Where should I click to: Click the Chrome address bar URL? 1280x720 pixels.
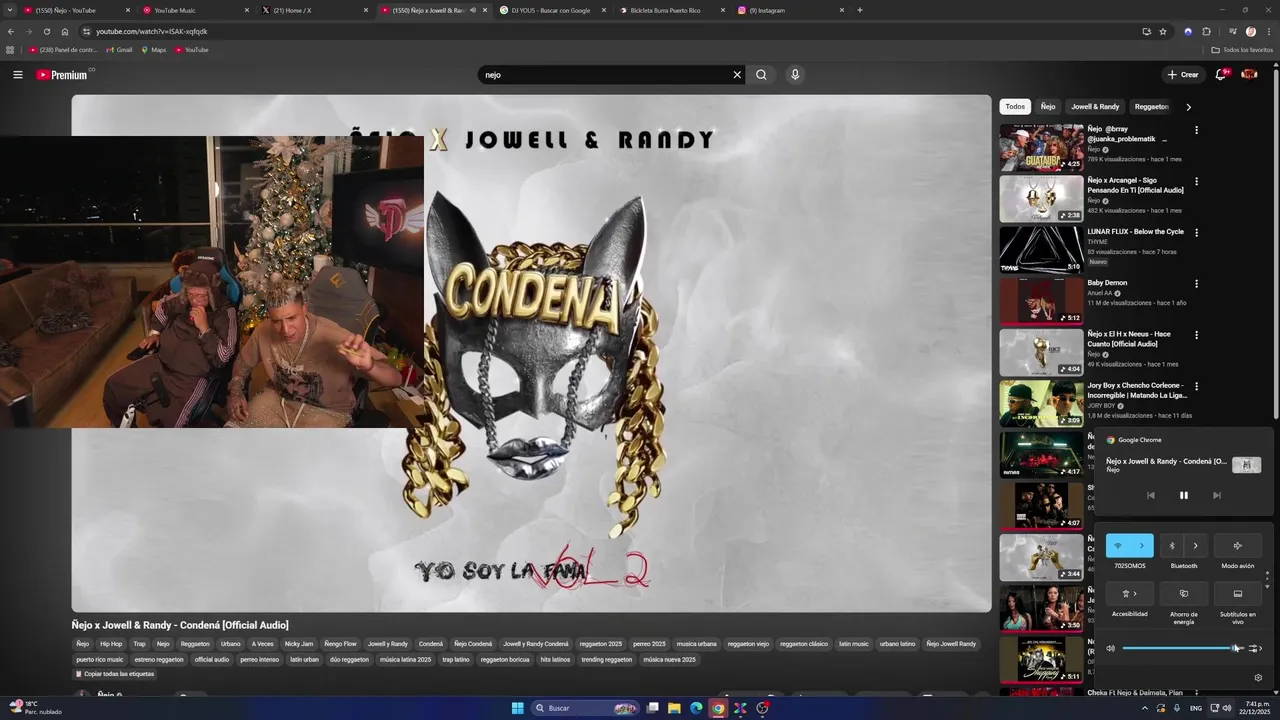[151, 31]
